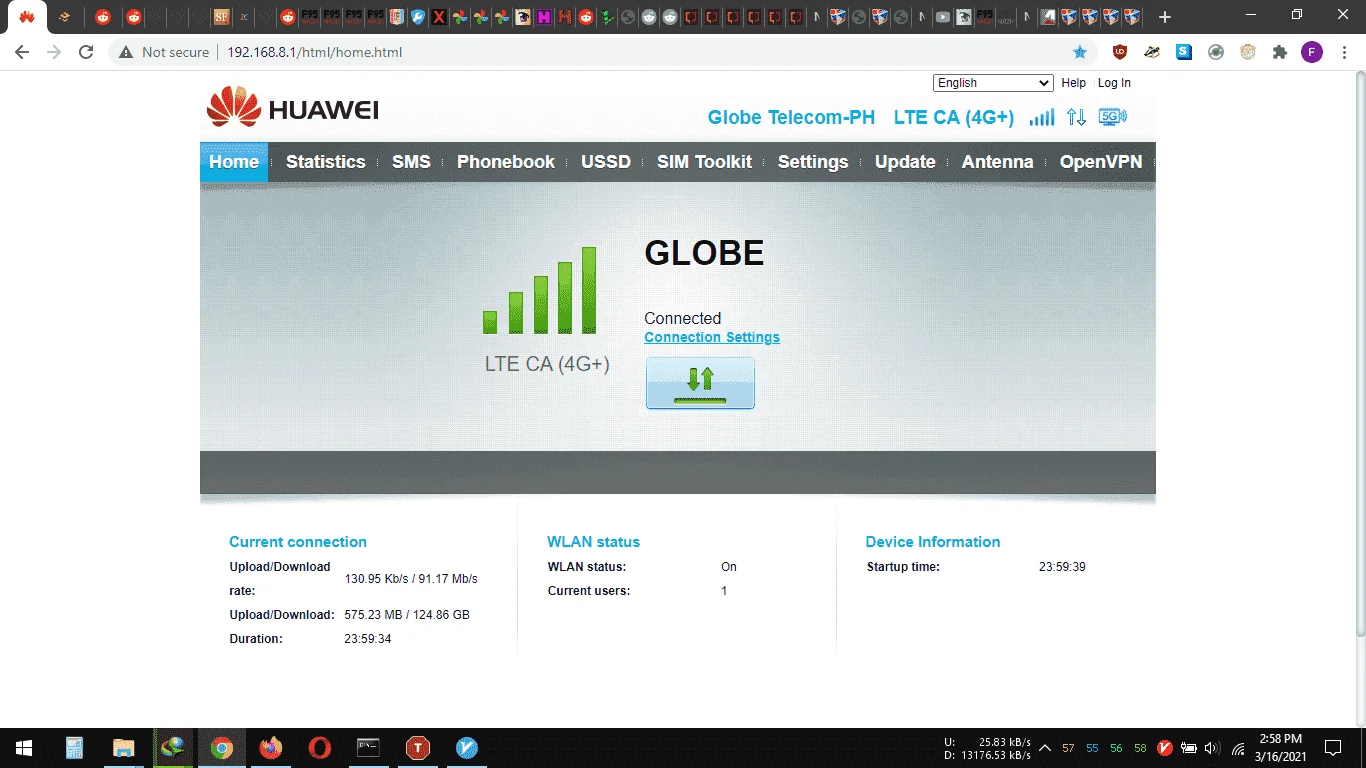The image size is (1366, 768).
Task: Click the 5G WLAN status icon in header
Action: click(1112, 117)
